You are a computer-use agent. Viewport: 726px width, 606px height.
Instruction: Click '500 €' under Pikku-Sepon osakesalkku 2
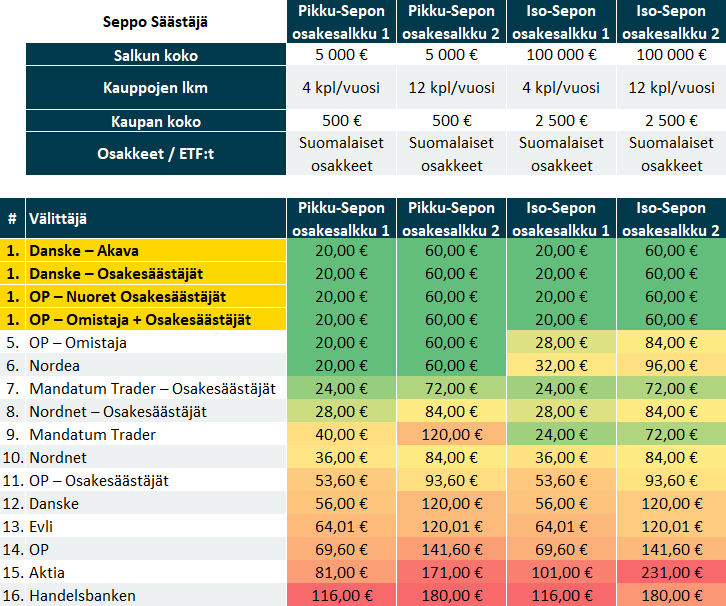tap(451, 121)
